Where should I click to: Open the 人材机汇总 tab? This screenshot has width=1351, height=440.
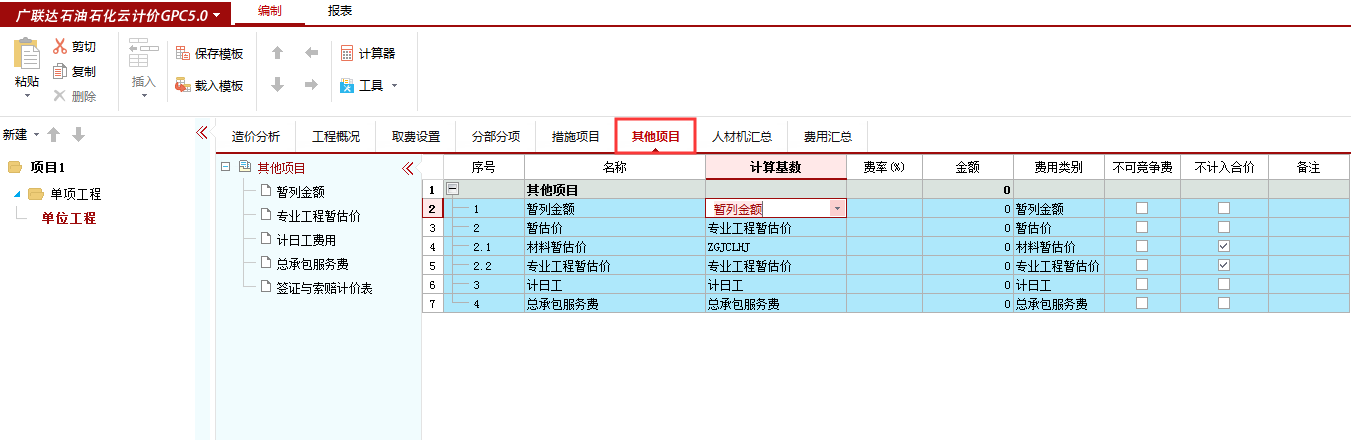click(x=742, y=137)
